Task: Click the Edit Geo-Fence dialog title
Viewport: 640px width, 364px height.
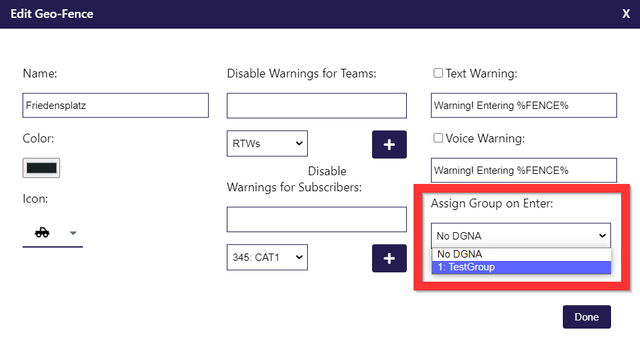Action: click(x=52, y=14)
